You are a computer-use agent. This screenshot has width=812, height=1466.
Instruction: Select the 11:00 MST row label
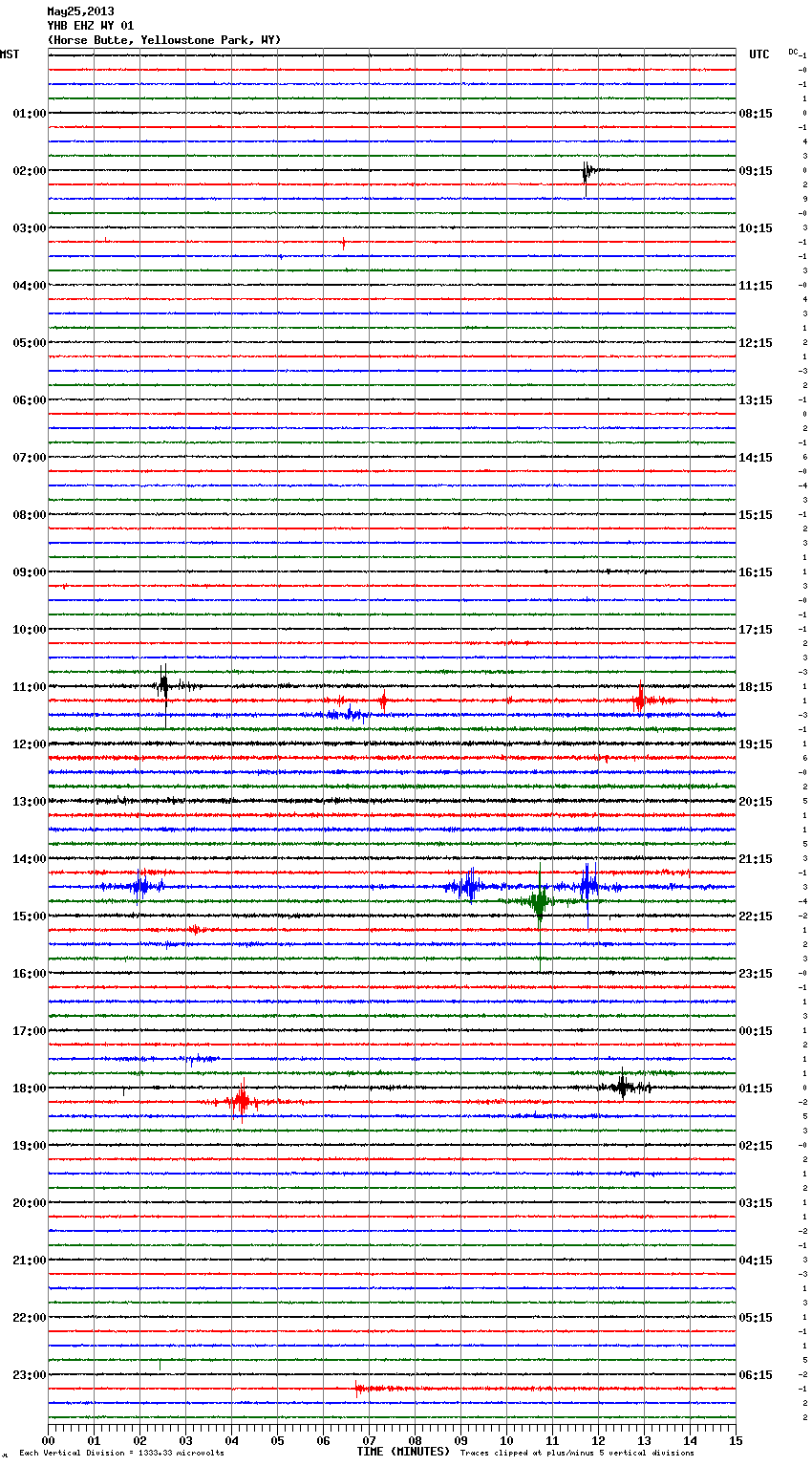tap(30, 687)
